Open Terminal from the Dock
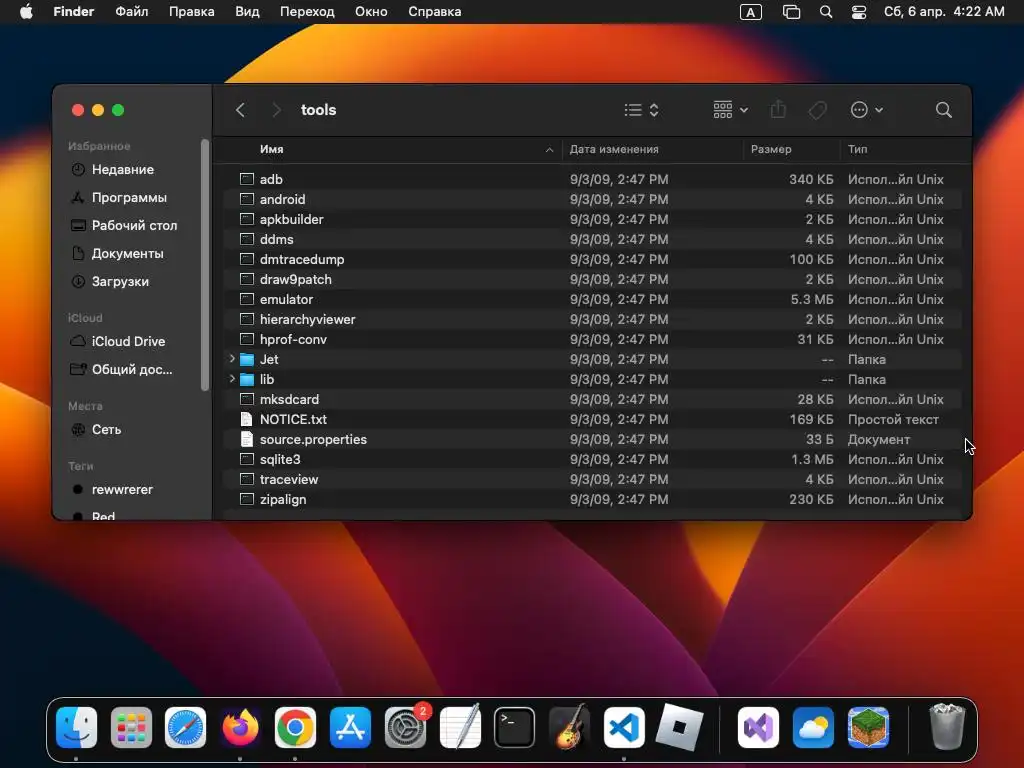This screenshot has height=768, width=1024. coord(514,727)
